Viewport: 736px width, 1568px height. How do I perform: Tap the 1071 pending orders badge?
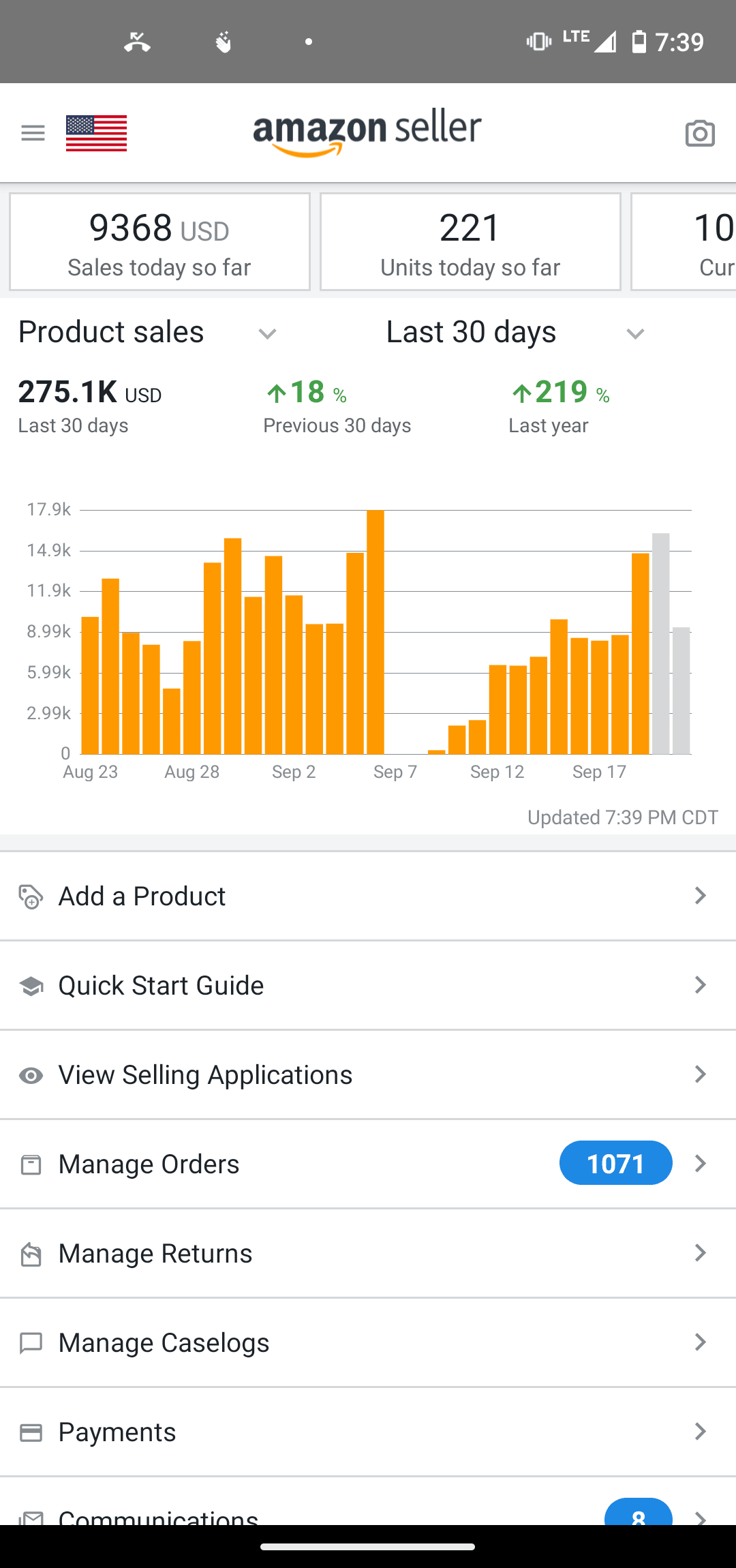coord(615,1163)
